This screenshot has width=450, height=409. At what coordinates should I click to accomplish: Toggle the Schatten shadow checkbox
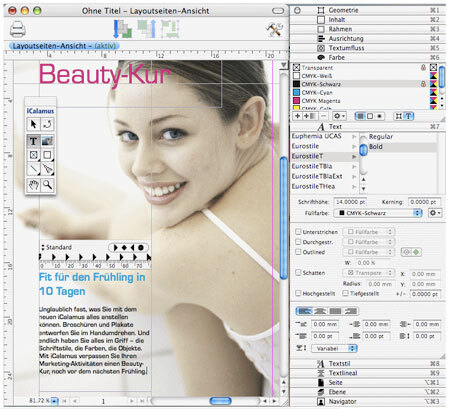click(x=298, y=272)
